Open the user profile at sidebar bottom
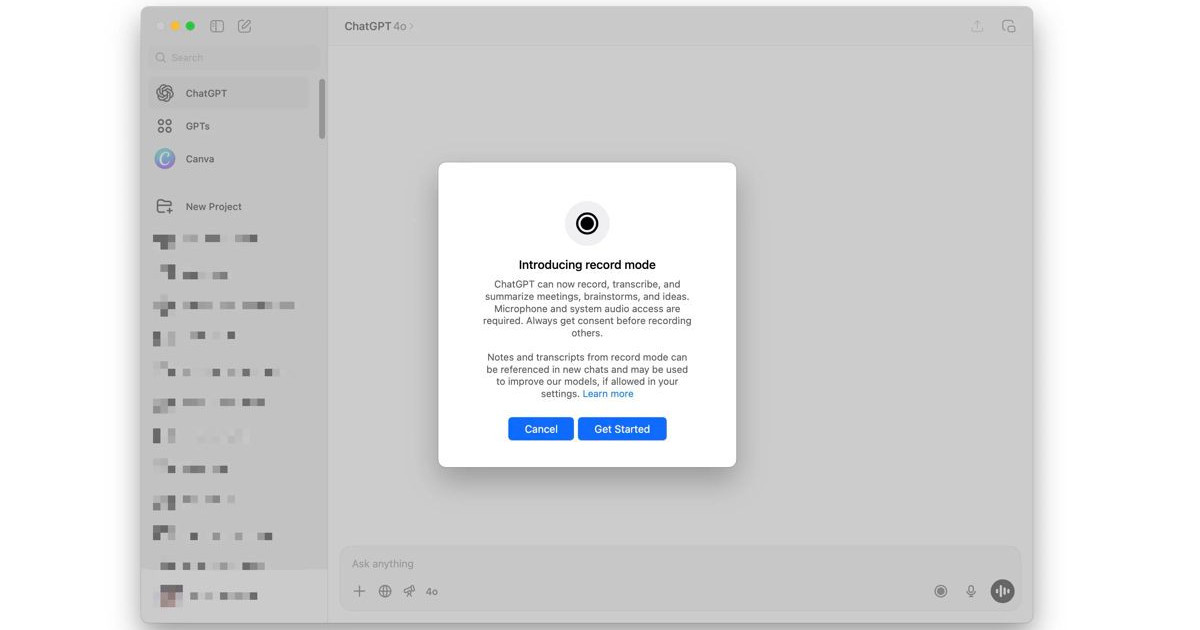This screenshot has height=630, width=1200. click(234, 595)
